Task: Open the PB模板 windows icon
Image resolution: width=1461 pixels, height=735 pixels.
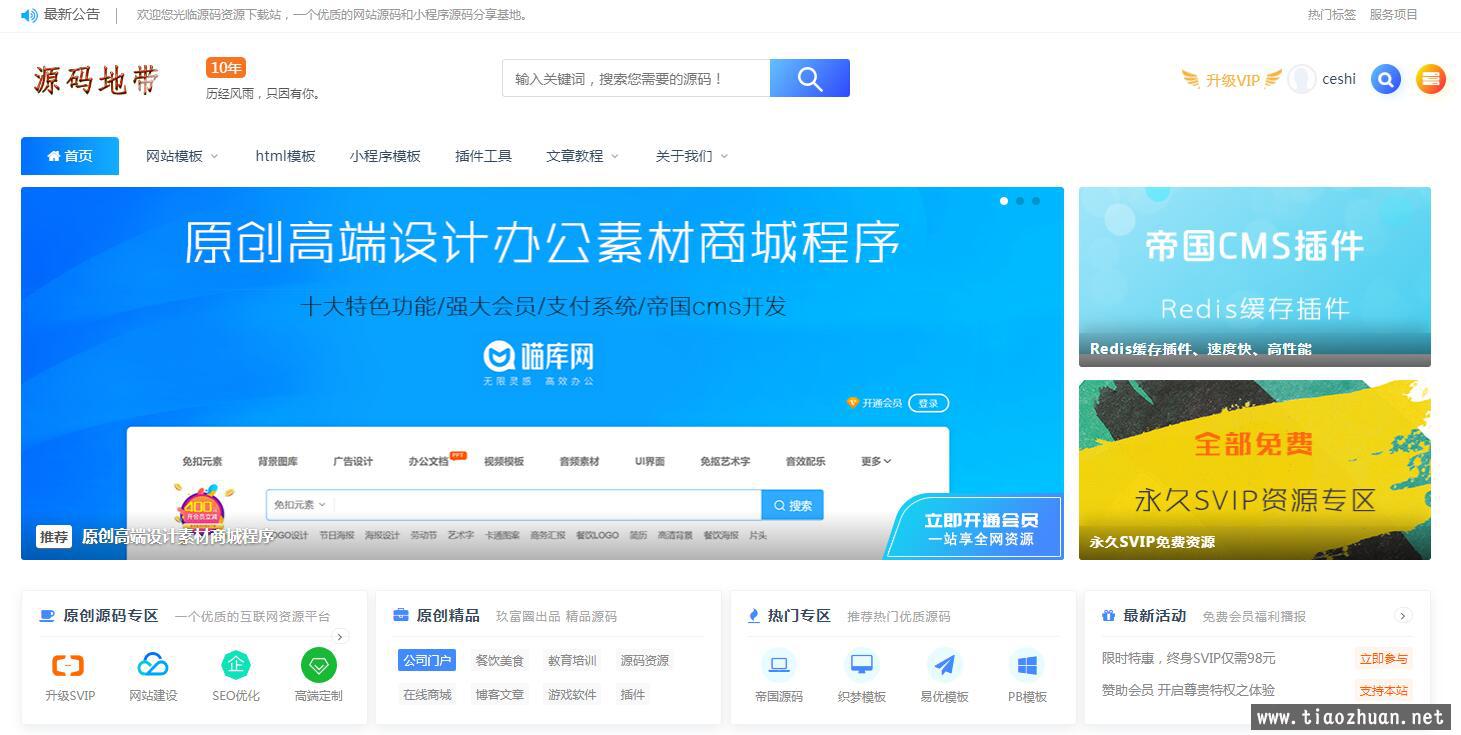Action: tap(1027, 665)
